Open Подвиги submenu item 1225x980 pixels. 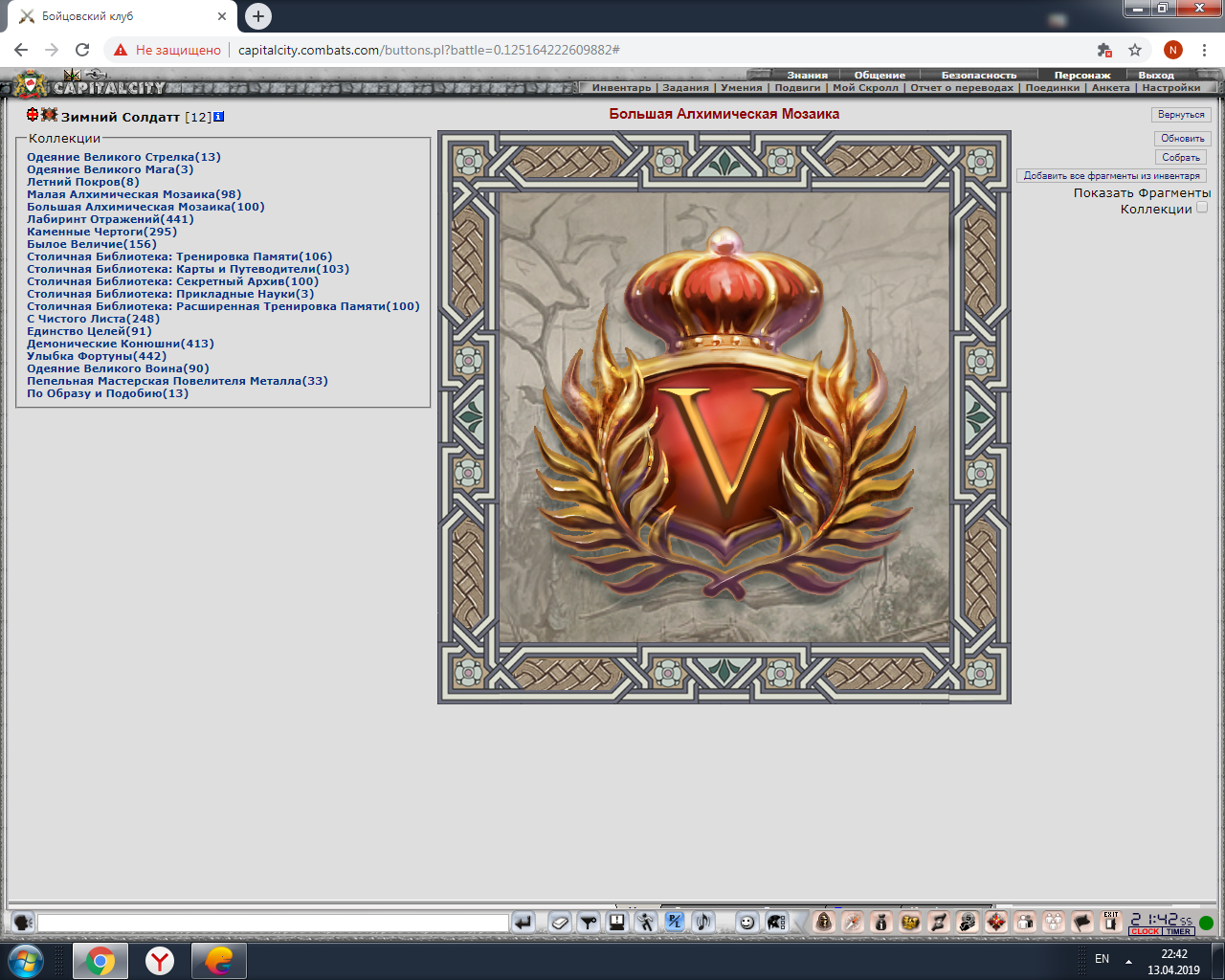click(x=797, y=87)
